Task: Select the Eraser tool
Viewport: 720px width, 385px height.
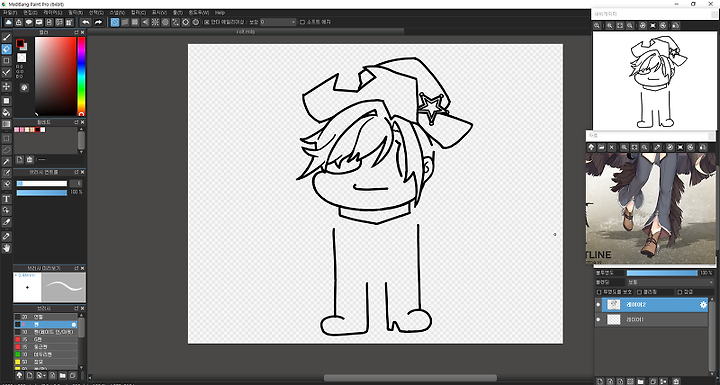Action: point(6,49)
